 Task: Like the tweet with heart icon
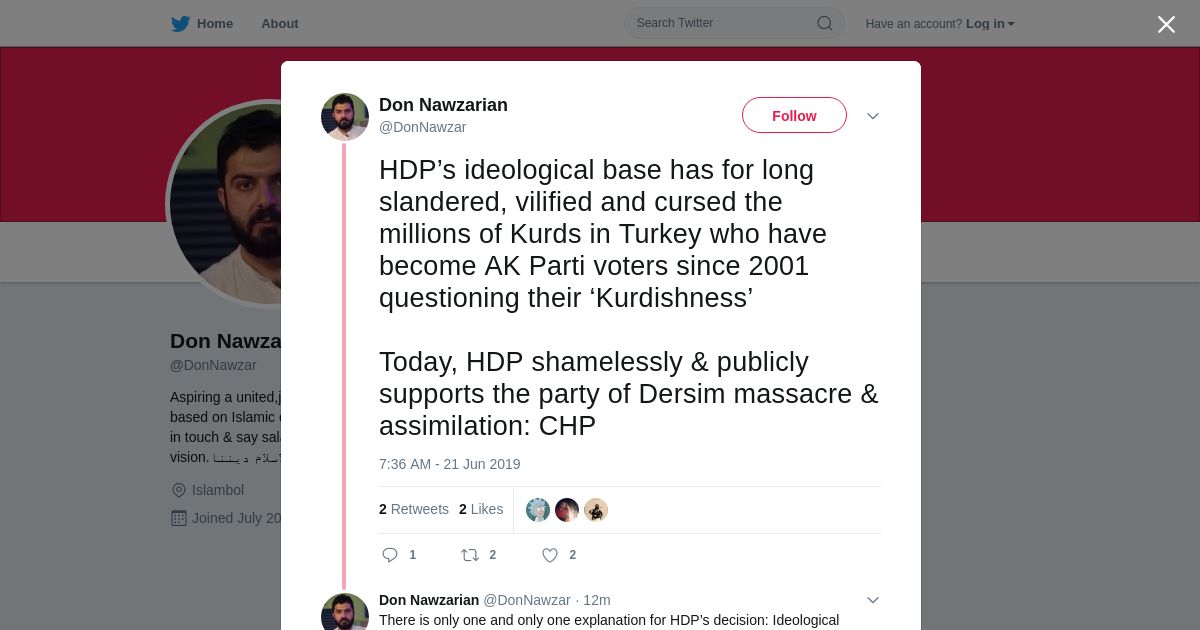pyautogui.click(x=550, y=555)
